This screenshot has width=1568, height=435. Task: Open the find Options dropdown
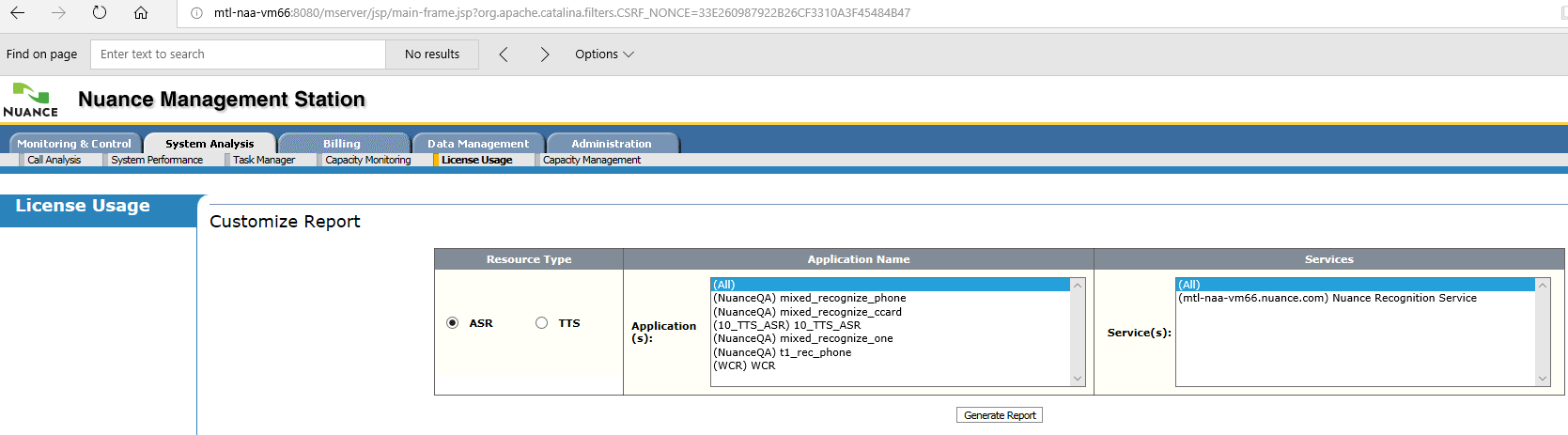(x=604, y=54)
